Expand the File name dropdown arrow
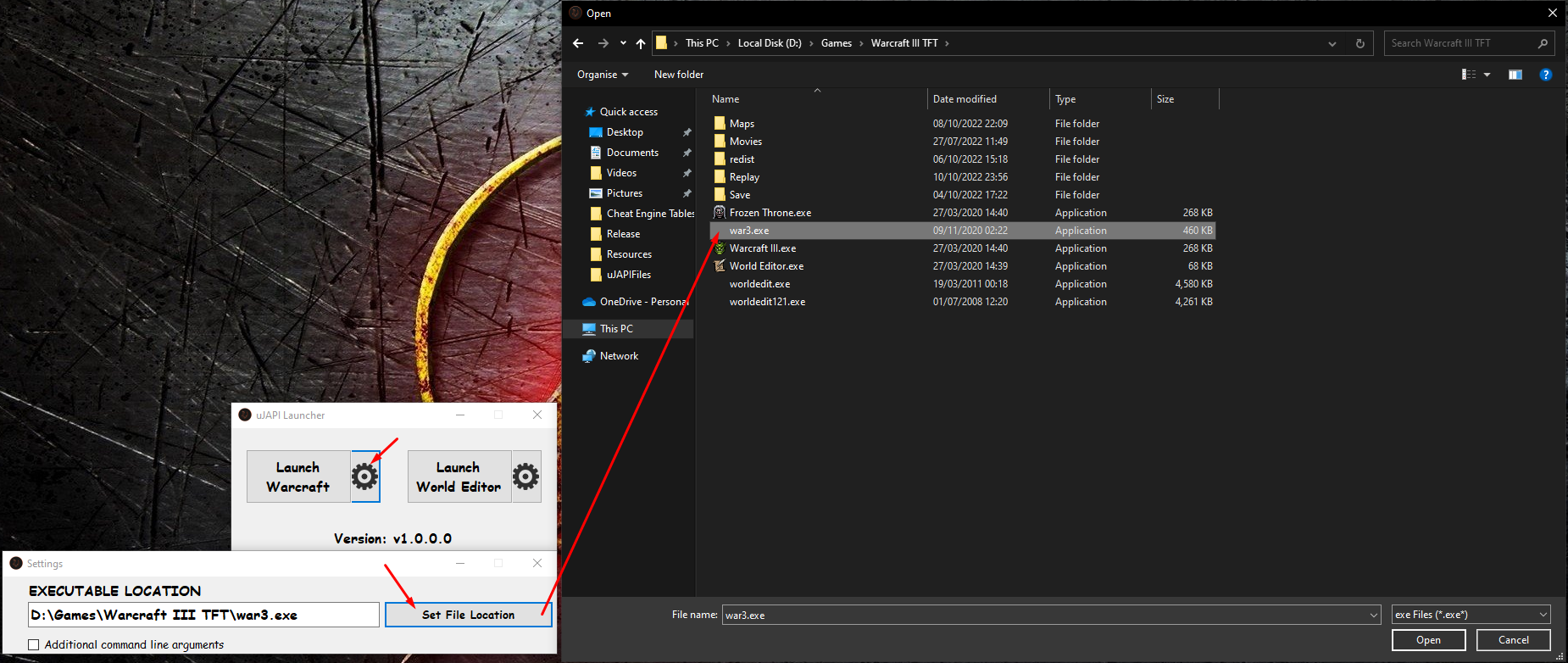 (x=1374, y=615)
